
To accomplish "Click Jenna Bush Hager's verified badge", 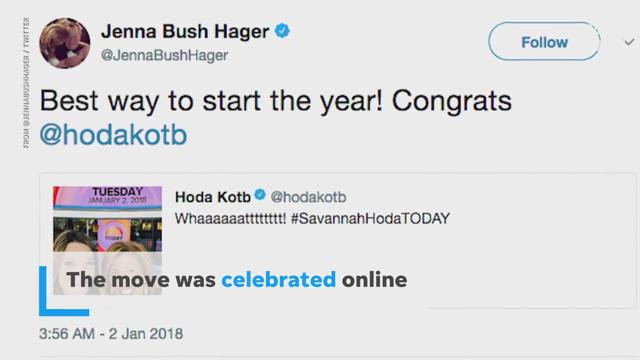I will pos(282,31).
